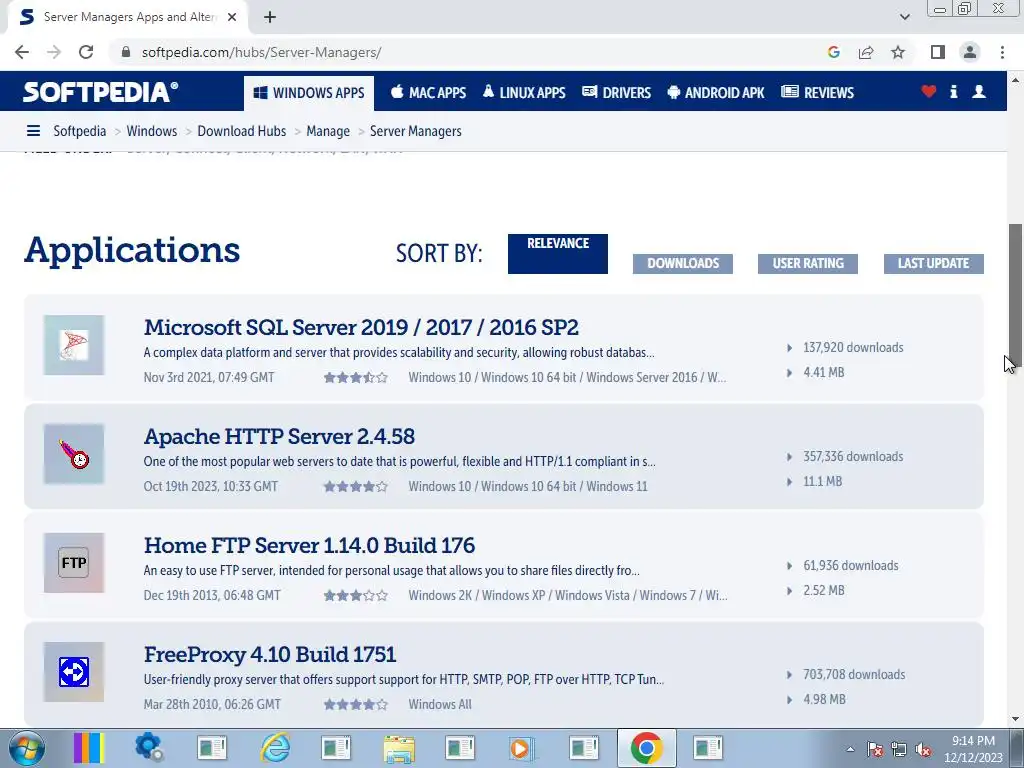Viewport: 1024px width, 768px height.
Task: Click the muted volume tray icon
Action: point(923,750)
